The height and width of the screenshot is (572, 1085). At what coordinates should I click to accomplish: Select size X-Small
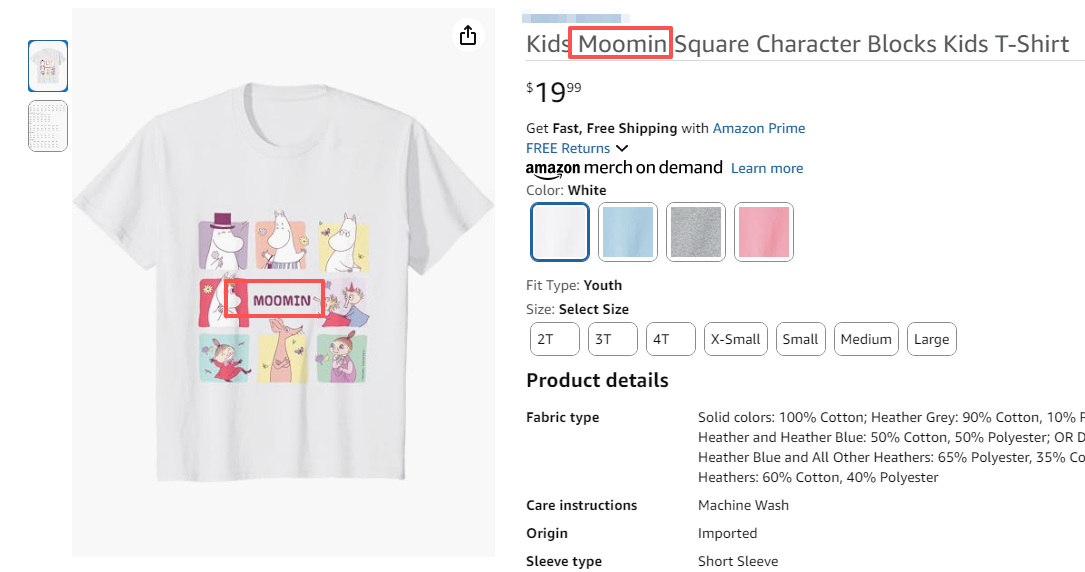coord(735,339)
